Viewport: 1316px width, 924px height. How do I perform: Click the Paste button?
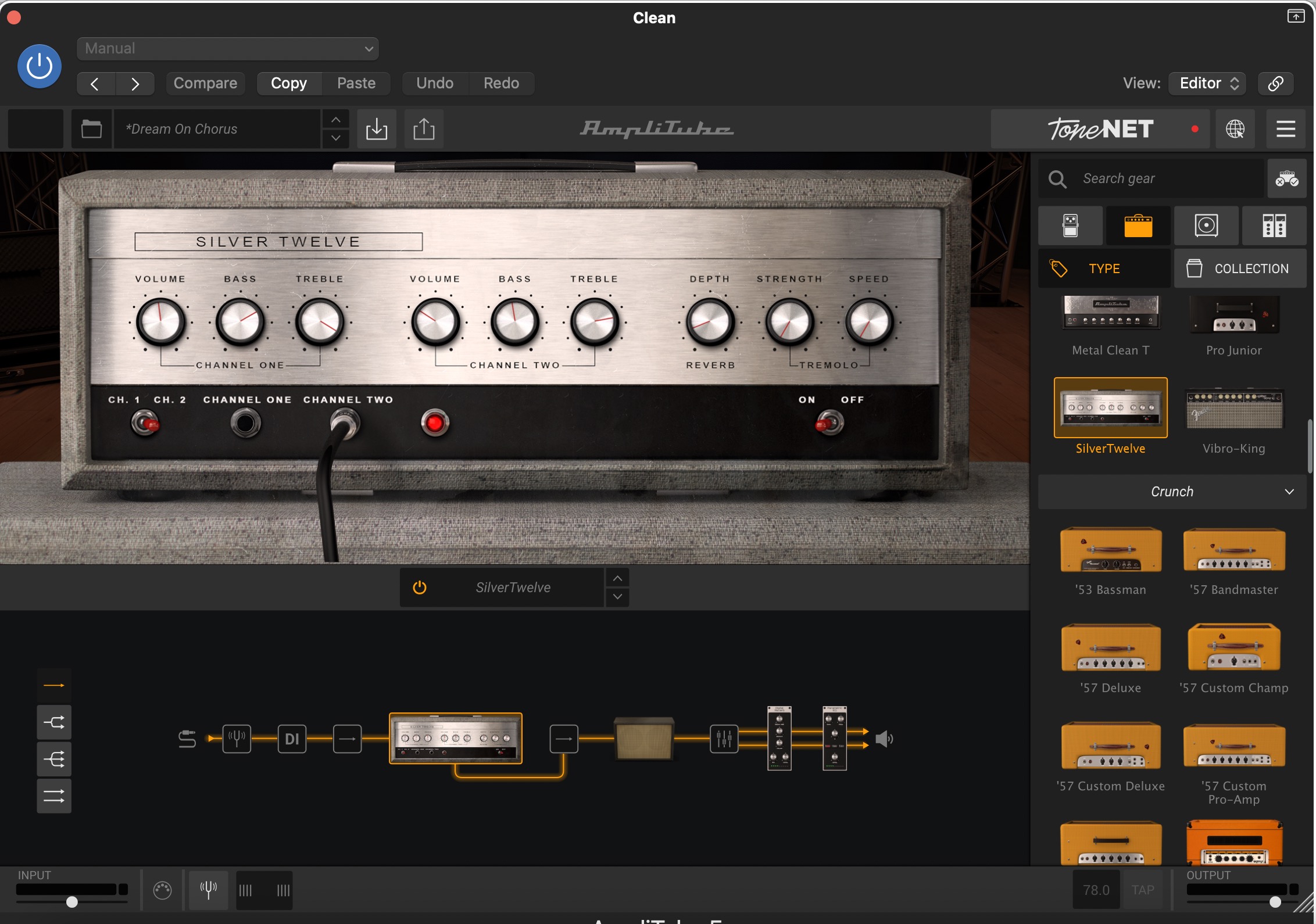coord(356,84)
